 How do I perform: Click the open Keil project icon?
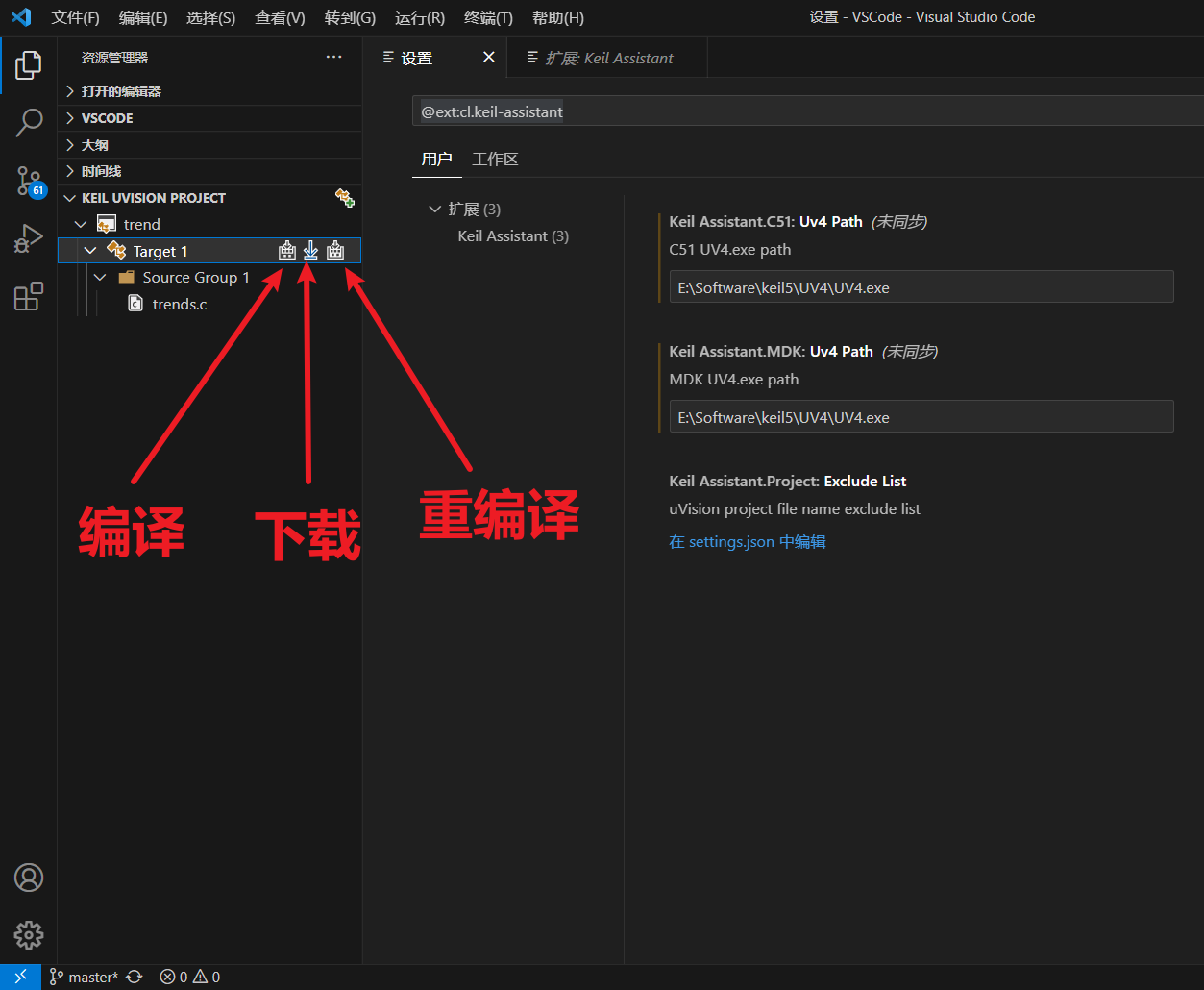point(344,198)
